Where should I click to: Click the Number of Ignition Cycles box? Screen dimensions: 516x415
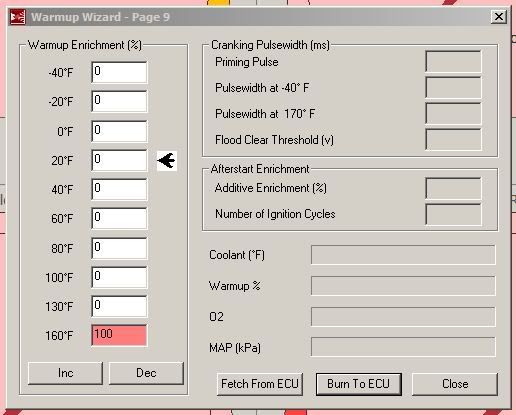tap(453, 214)
